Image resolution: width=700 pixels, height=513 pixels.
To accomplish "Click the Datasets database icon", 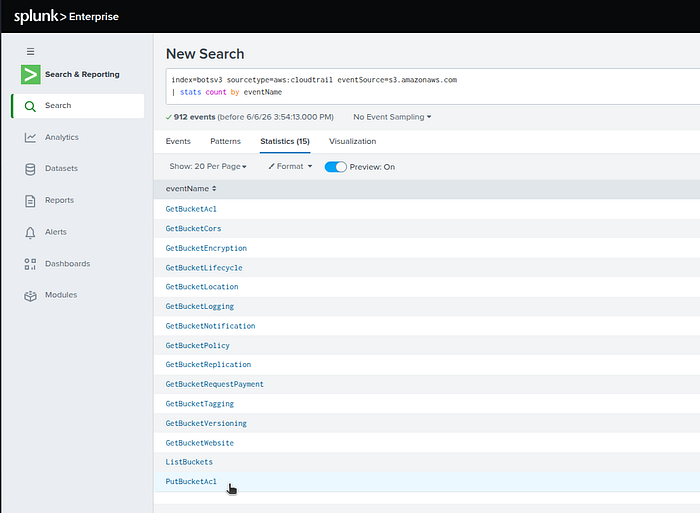I will (30, 169).
